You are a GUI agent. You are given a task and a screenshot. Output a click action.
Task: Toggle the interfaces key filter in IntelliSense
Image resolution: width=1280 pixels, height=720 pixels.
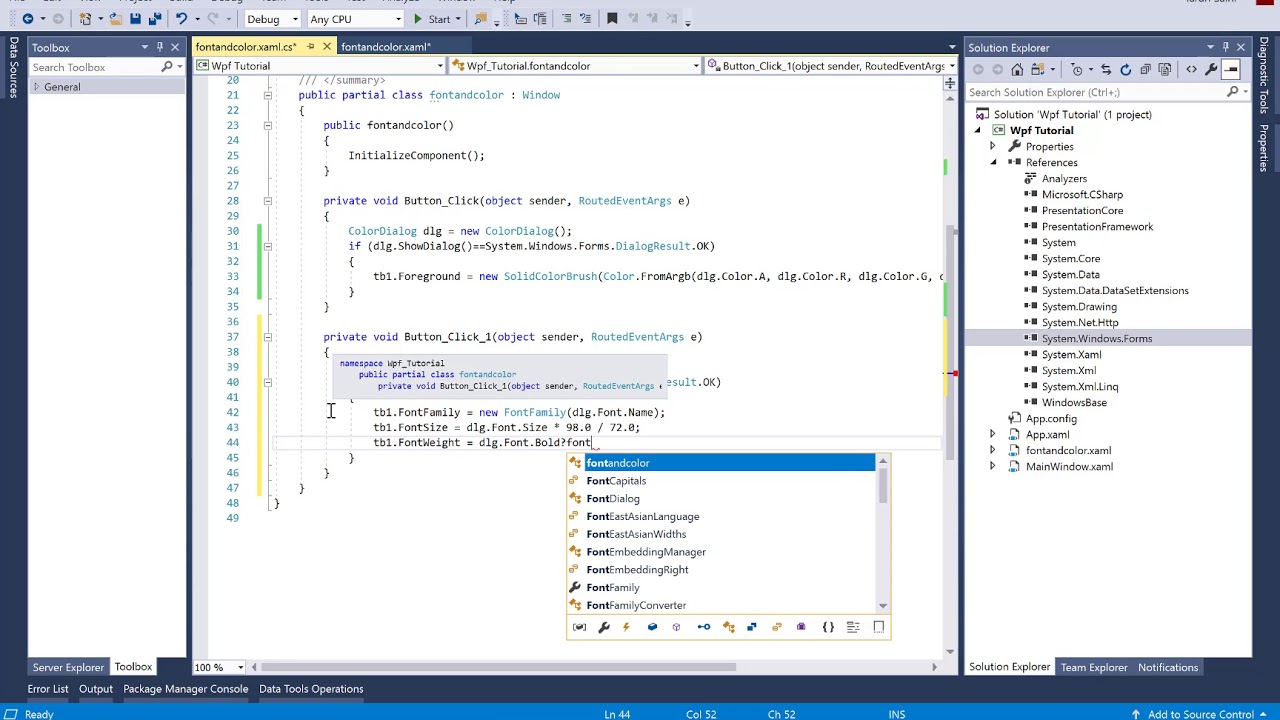[703, 627]
